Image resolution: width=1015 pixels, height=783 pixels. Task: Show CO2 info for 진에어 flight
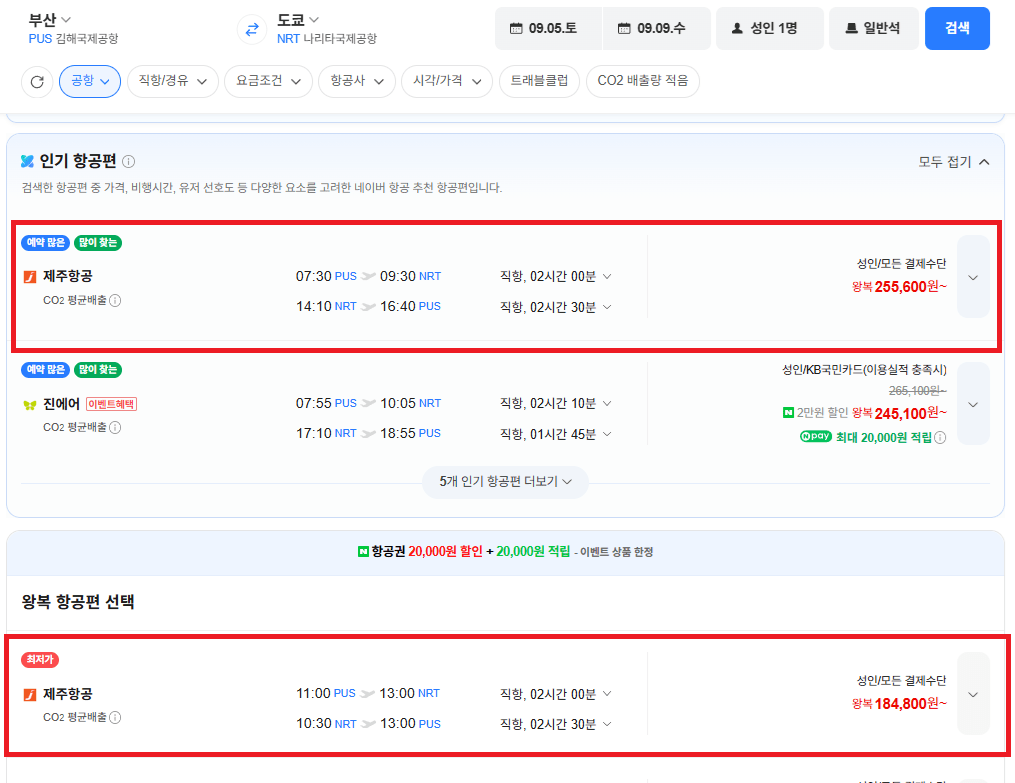115,427
